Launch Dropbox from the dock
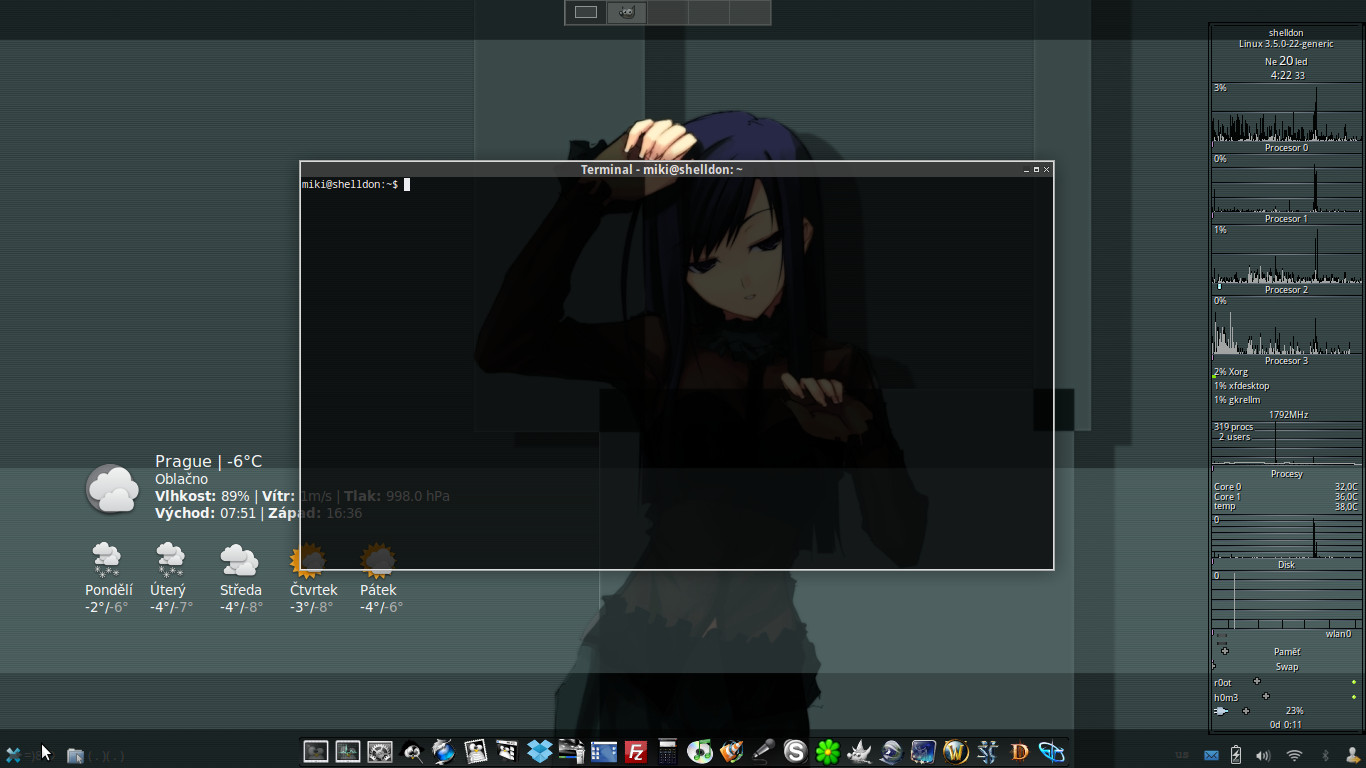 pyautogui.click(x=540, y=751)
